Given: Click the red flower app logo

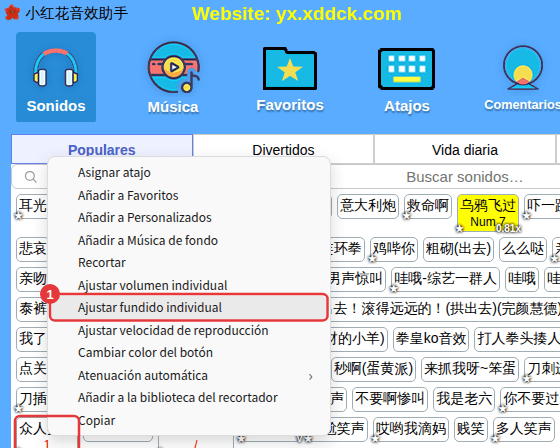Looking at the screenshot, I should (x=12, y=13).
